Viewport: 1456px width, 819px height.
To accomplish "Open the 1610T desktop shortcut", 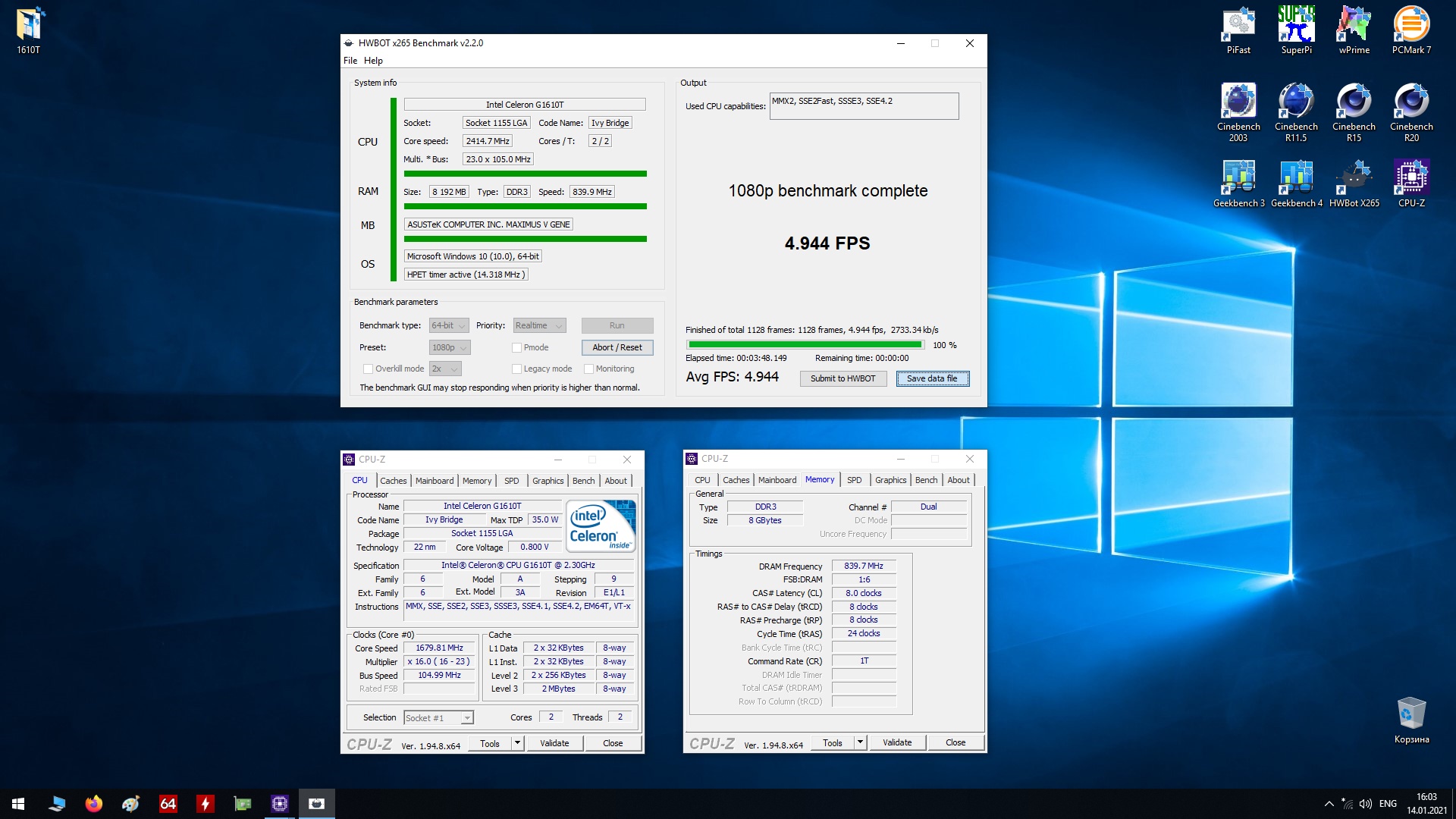I will 29,30.
